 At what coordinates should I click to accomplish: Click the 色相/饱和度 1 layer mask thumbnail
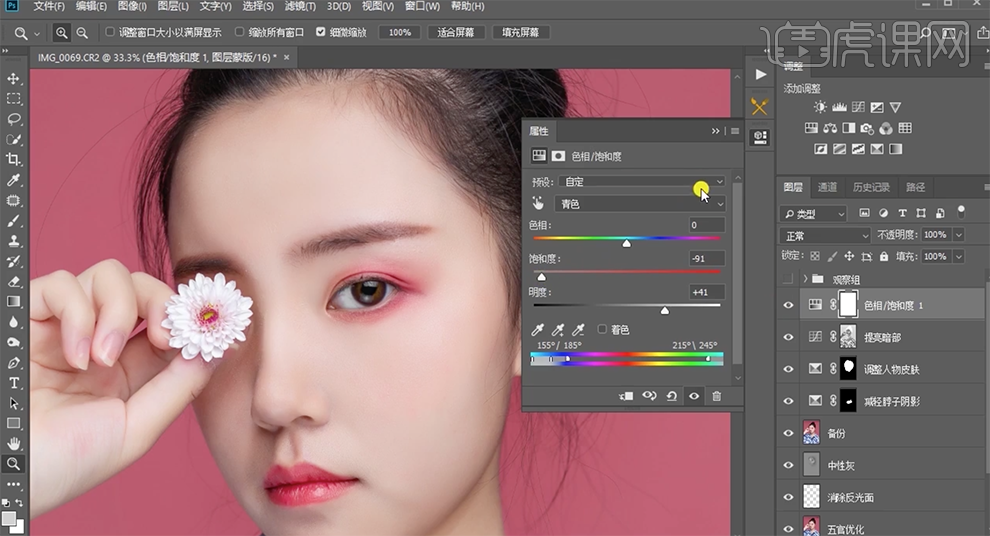847,305
